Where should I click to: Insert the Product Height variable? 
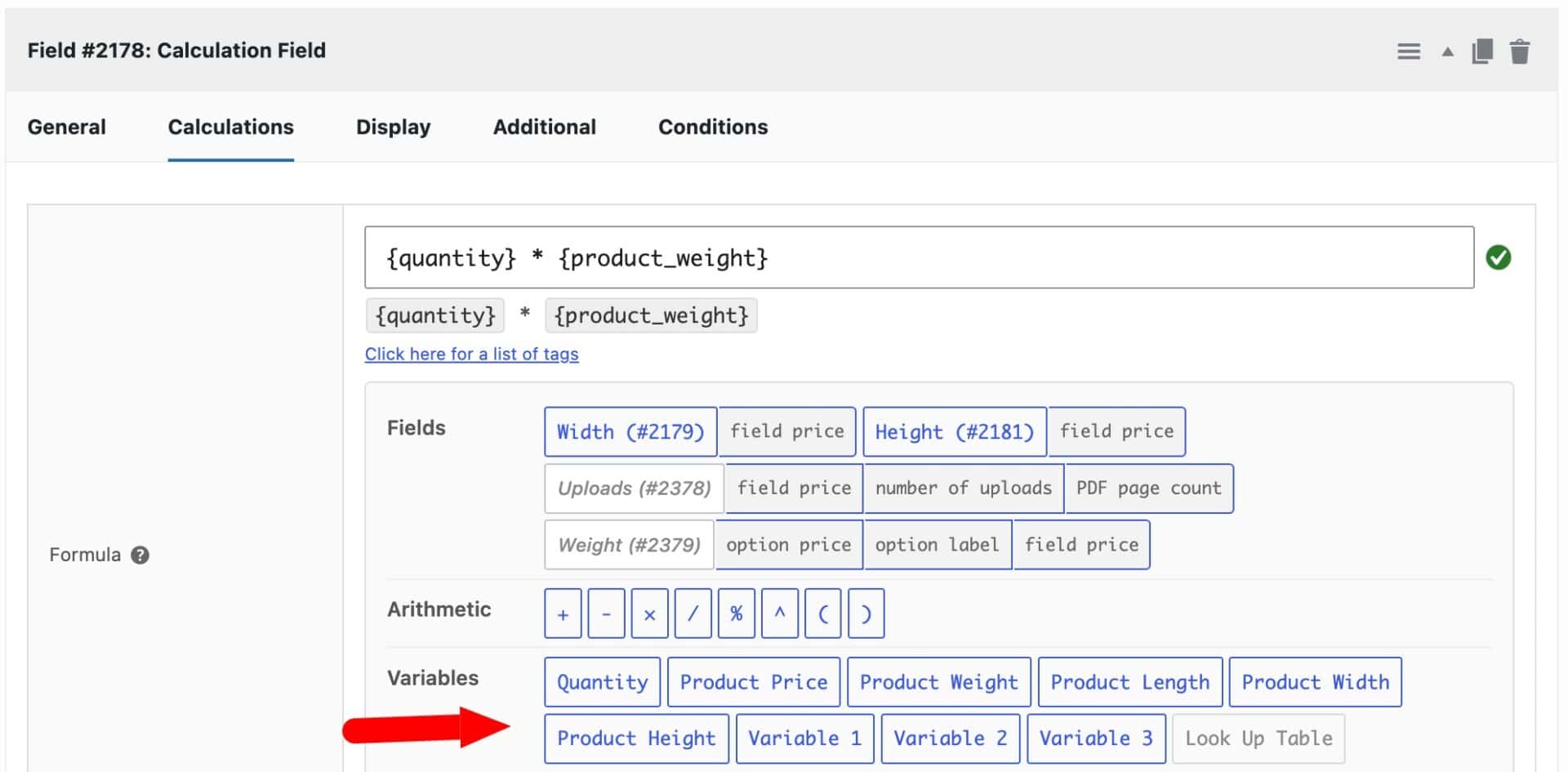tap(636, 739)
